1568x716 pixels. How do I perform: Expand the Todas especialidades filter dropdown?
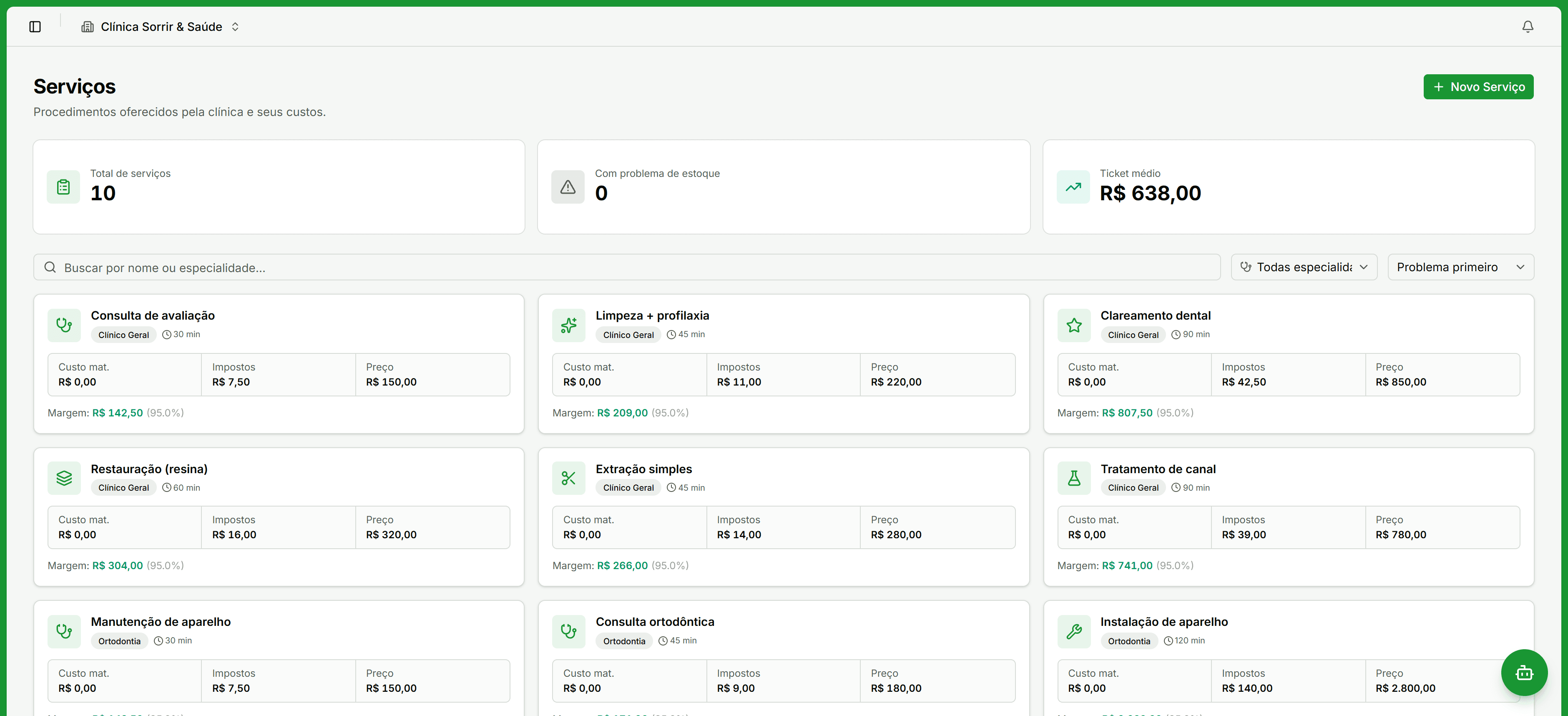(x=1304, y=267)
